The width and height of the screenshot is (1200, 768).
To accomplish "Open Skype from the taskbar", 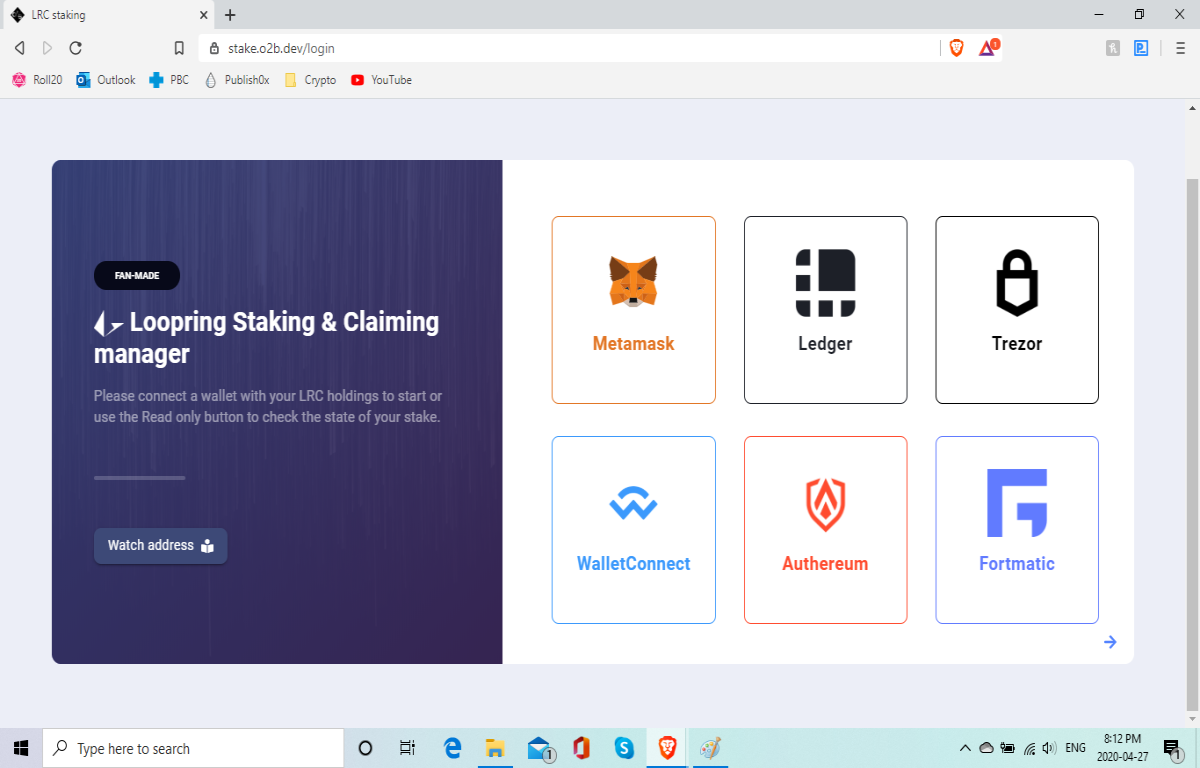I will pyautogui.click(x=624, y=748).
